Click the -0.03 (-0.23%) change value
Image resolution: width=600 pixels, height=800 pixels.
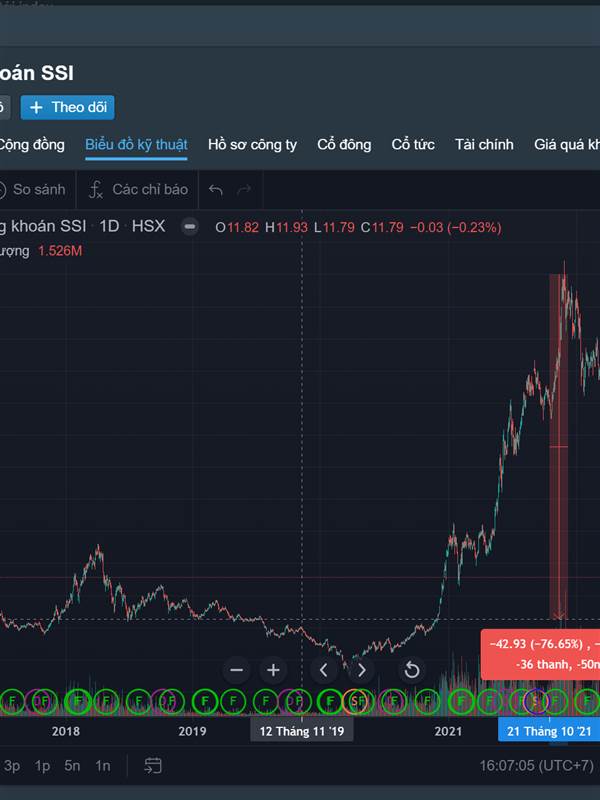[x=456, y=227]
